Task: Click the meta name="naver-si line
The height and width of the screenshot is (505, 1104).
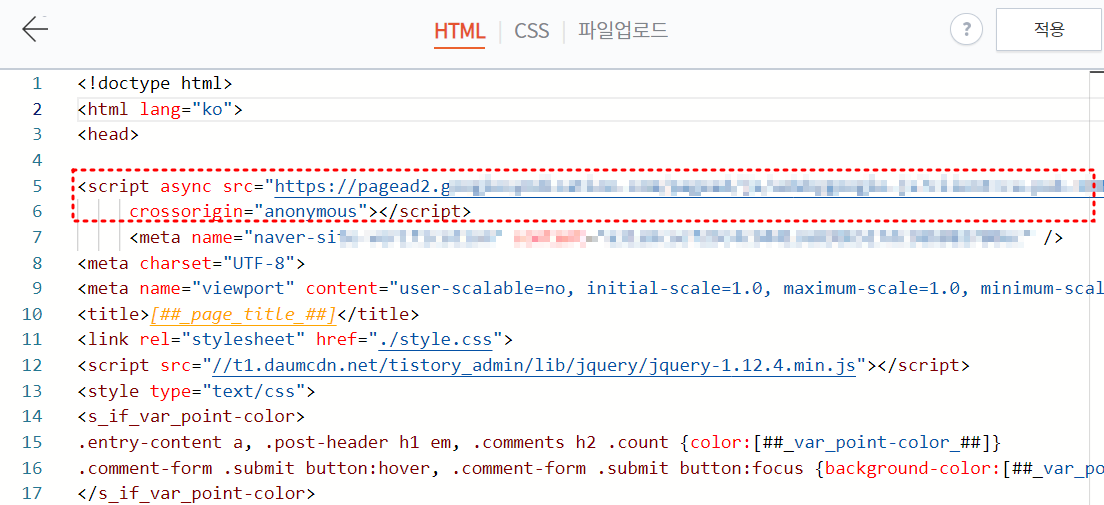Action: (596, 238)
